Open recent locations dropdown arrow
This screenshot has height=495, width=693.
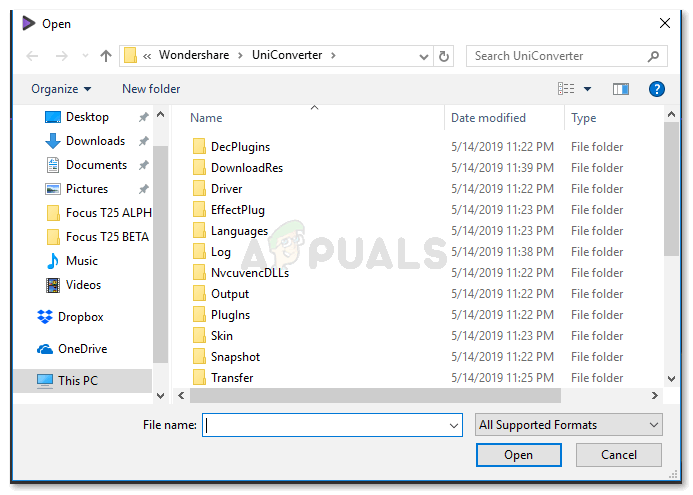(x=85, y=56)
